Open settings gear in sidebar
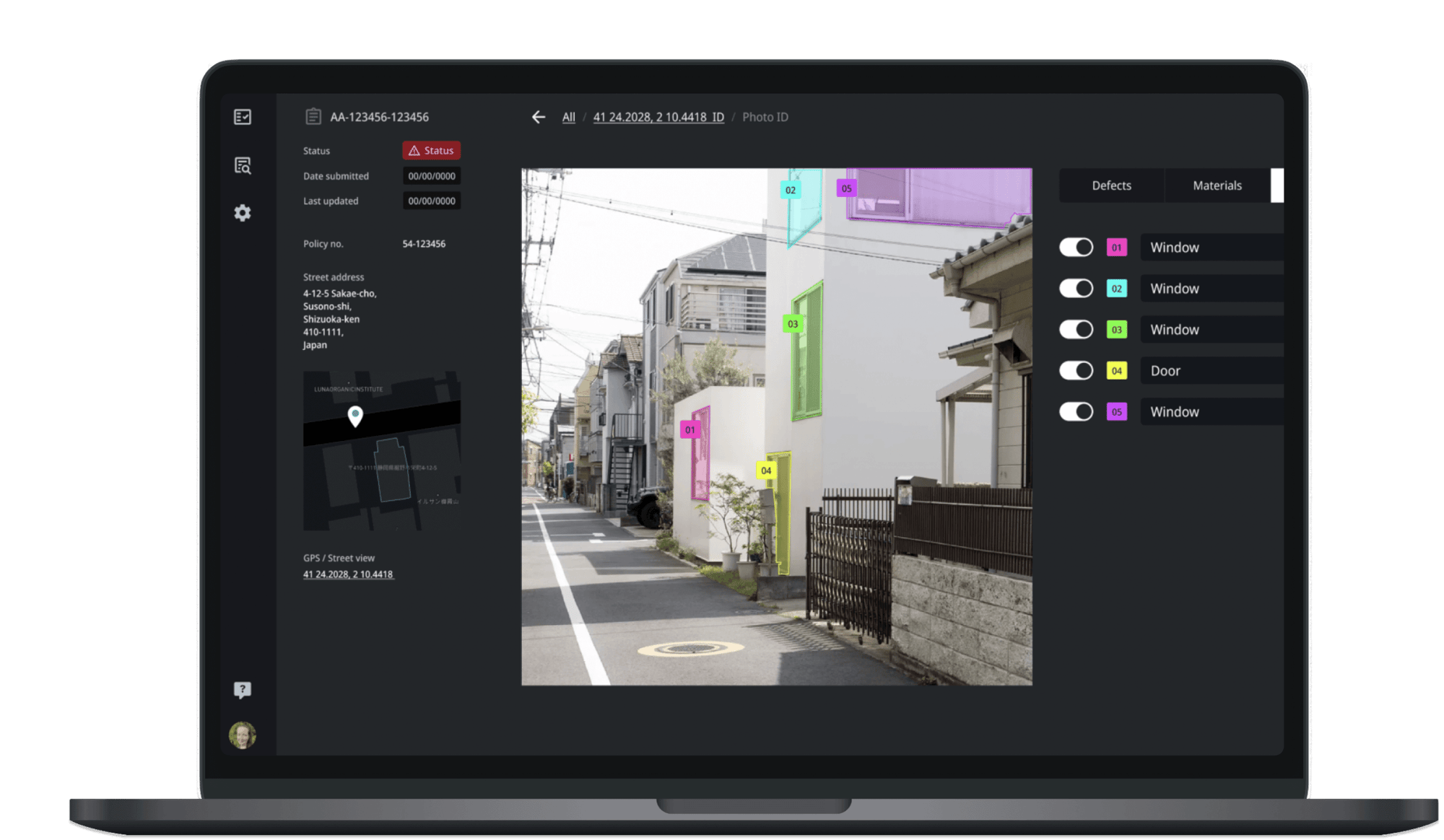The width and height of the screenshot is (1444, 840). pyautogui.click(x=243, y=213)
